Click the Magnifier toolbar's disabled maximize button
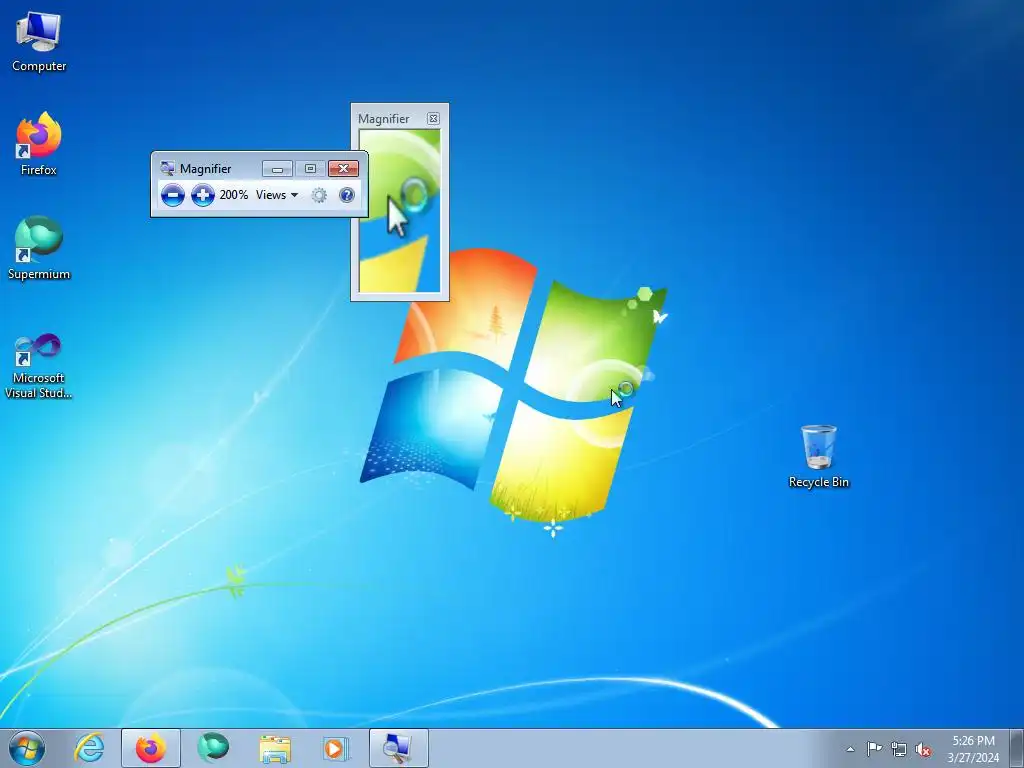 pyautogui.click(x=310, y=168)
